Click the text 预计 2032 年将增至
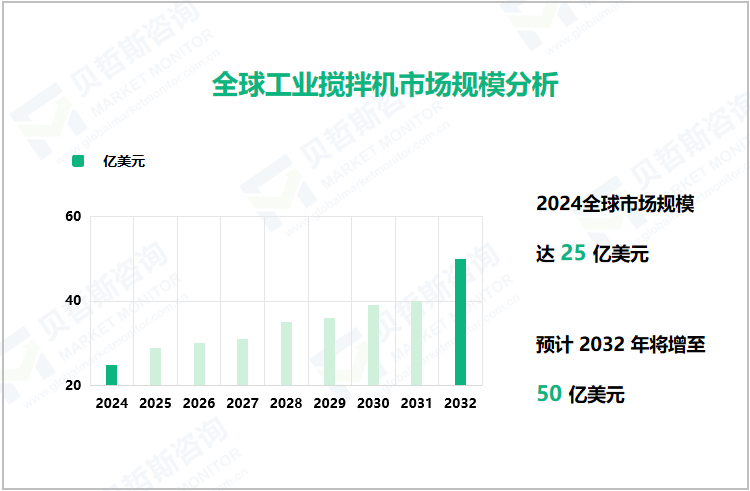750x491 pixels. click(621, 345)
